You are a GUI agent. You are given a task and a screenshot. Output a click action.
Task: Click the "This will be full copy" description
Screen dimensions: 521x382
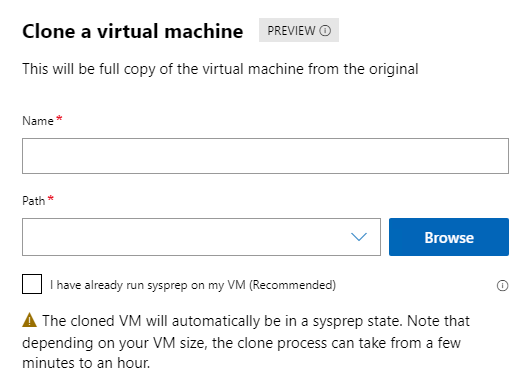220,69
